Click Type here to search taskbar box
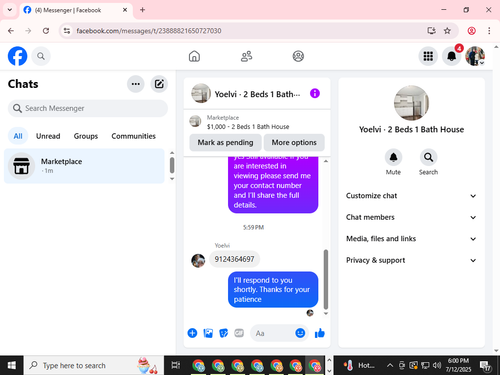The height and width of the screenshot is (375, 500). coord(93,365)
